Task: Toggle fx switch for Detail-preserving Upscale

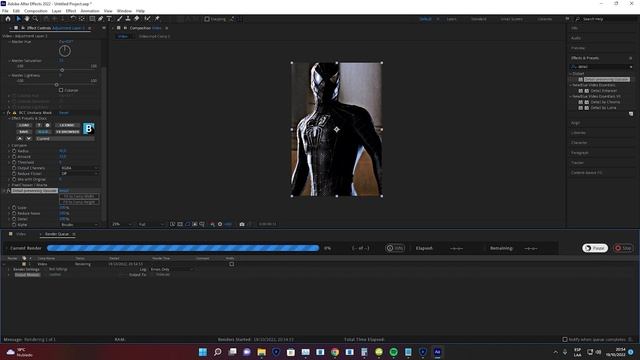Action: [8, 191]
